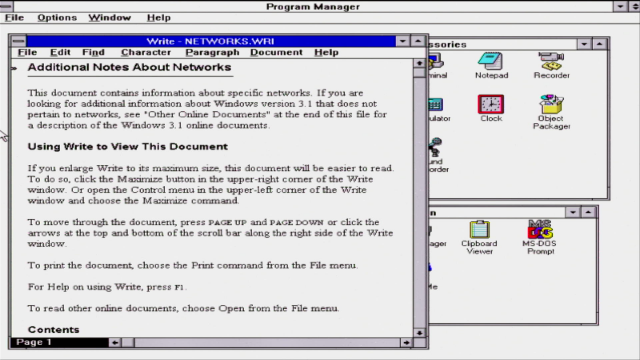Viewport: 640px width, 360px height.
Task: Select the Clipboard Viewer icon
Action: pos(479,238)
